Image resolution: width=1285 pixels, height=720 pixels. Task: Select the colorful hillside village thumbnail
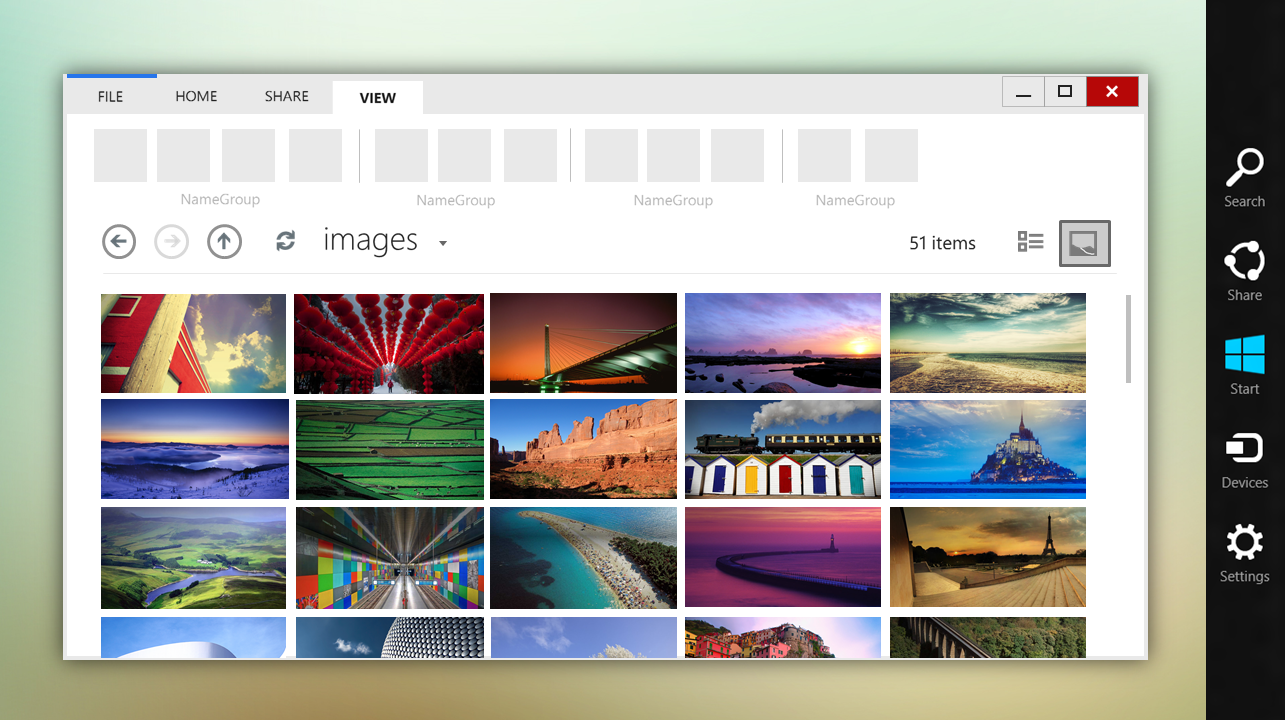[x=783, y=637]
